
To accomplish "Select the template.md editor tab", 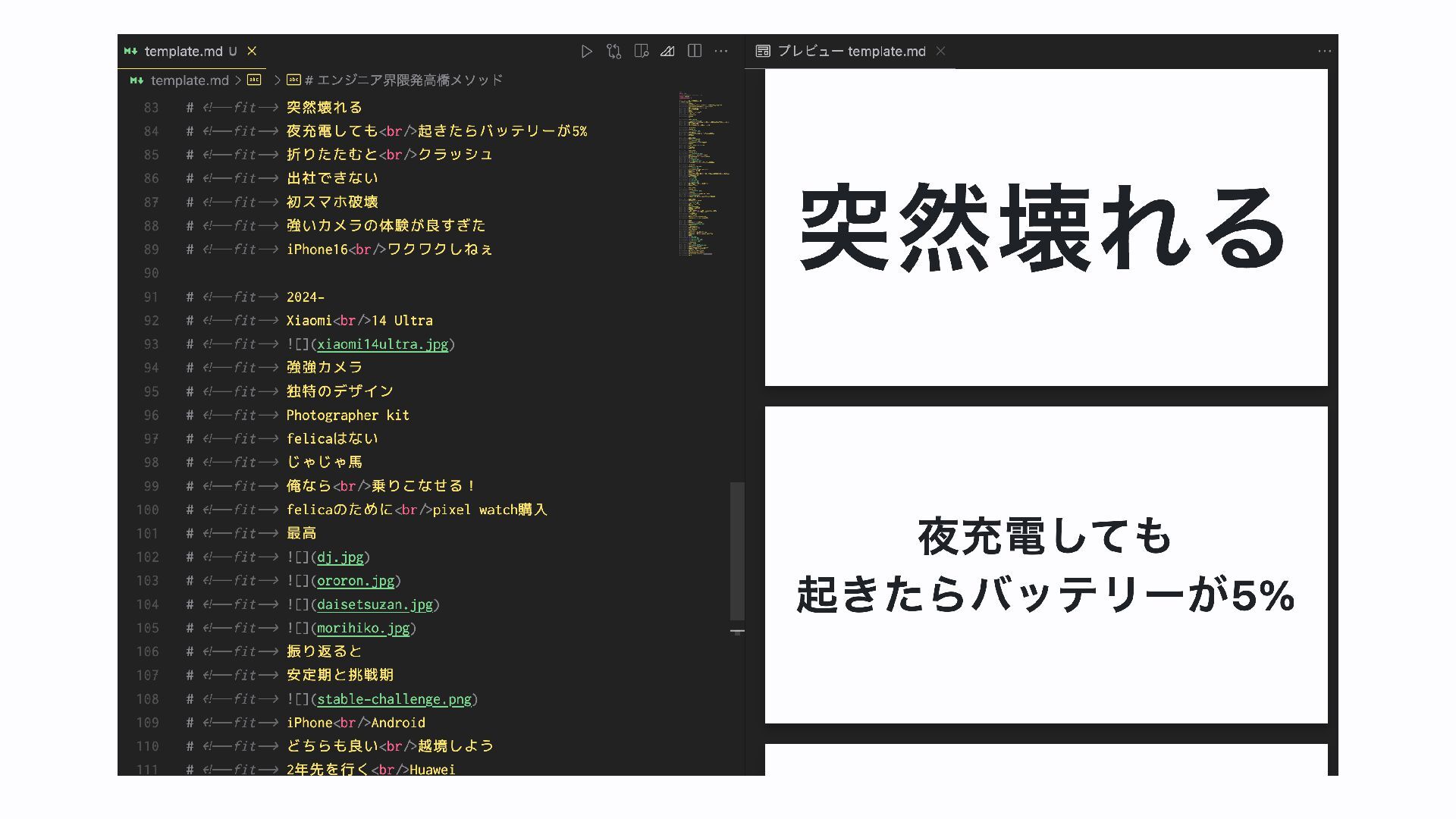I will (192, 51).
